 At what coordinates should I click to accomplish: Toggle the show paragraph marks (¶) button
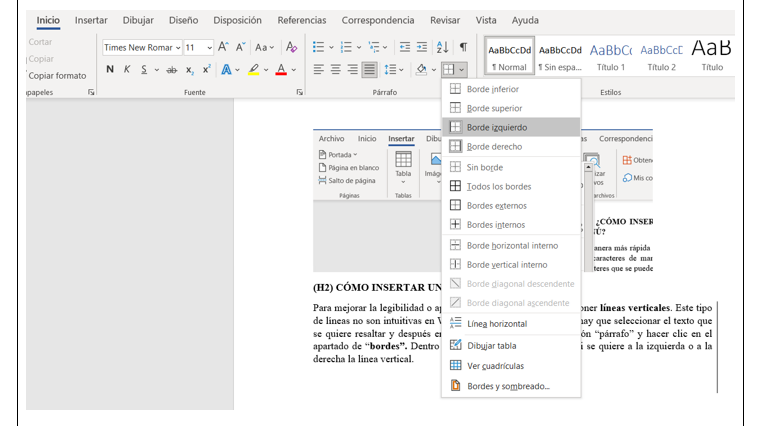pos(463,47)
